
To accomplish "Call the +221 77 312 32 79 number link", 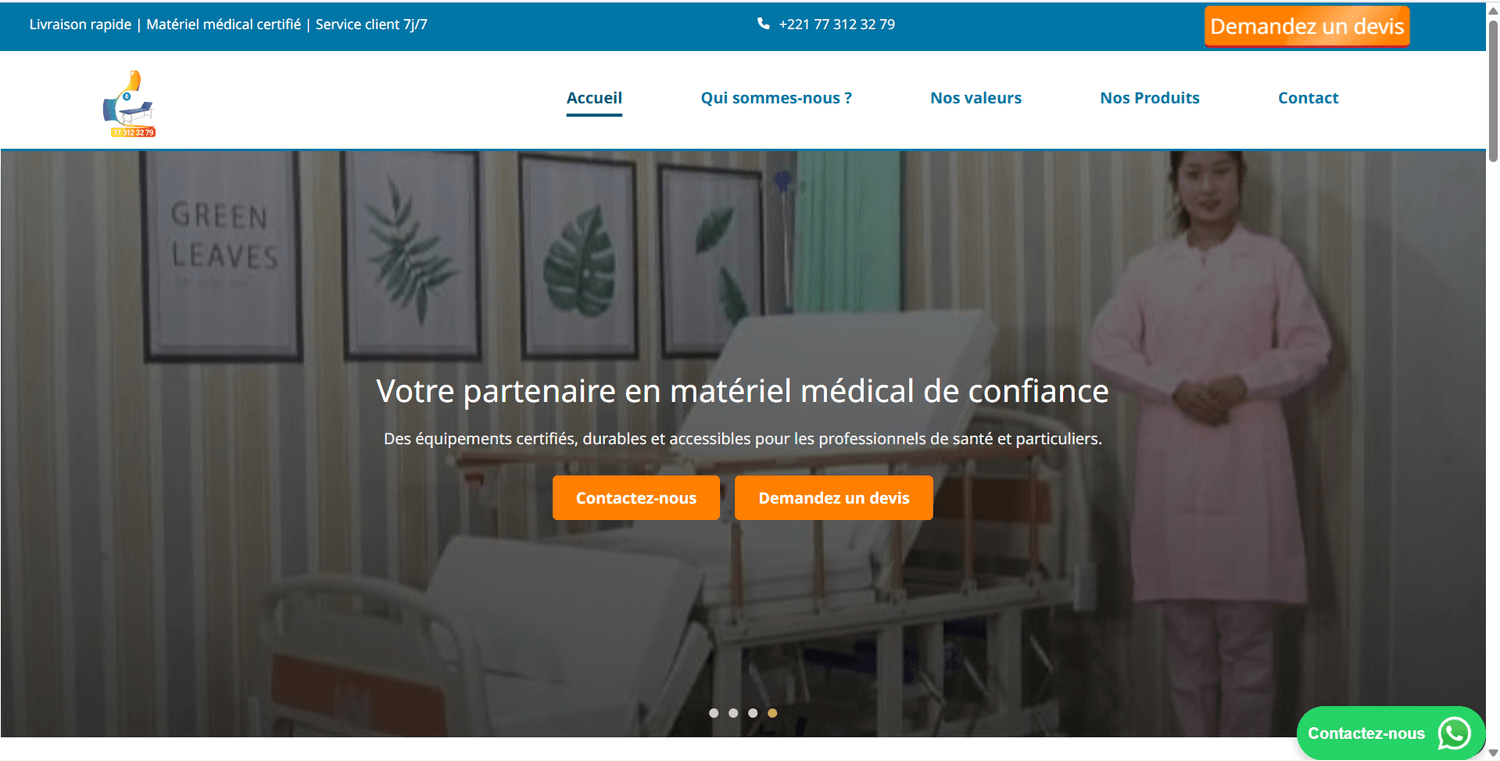I will 837,24.
